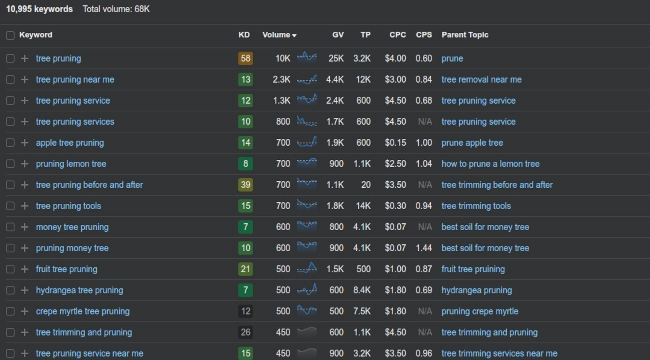Open the 'tree pruning near me' keyword link
This screenshot has width=650, height=360.
[75, 80]
